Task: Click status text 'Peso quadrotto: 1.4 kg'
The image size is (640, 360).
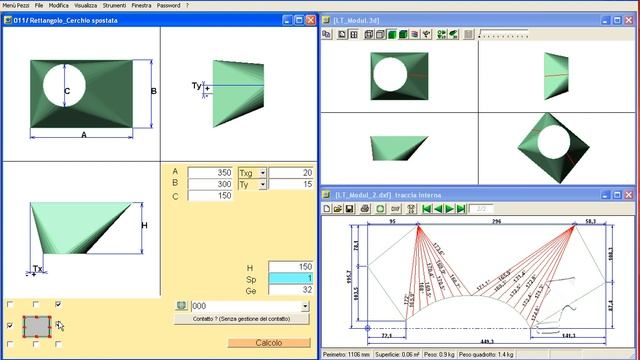Action: point(486,355)
